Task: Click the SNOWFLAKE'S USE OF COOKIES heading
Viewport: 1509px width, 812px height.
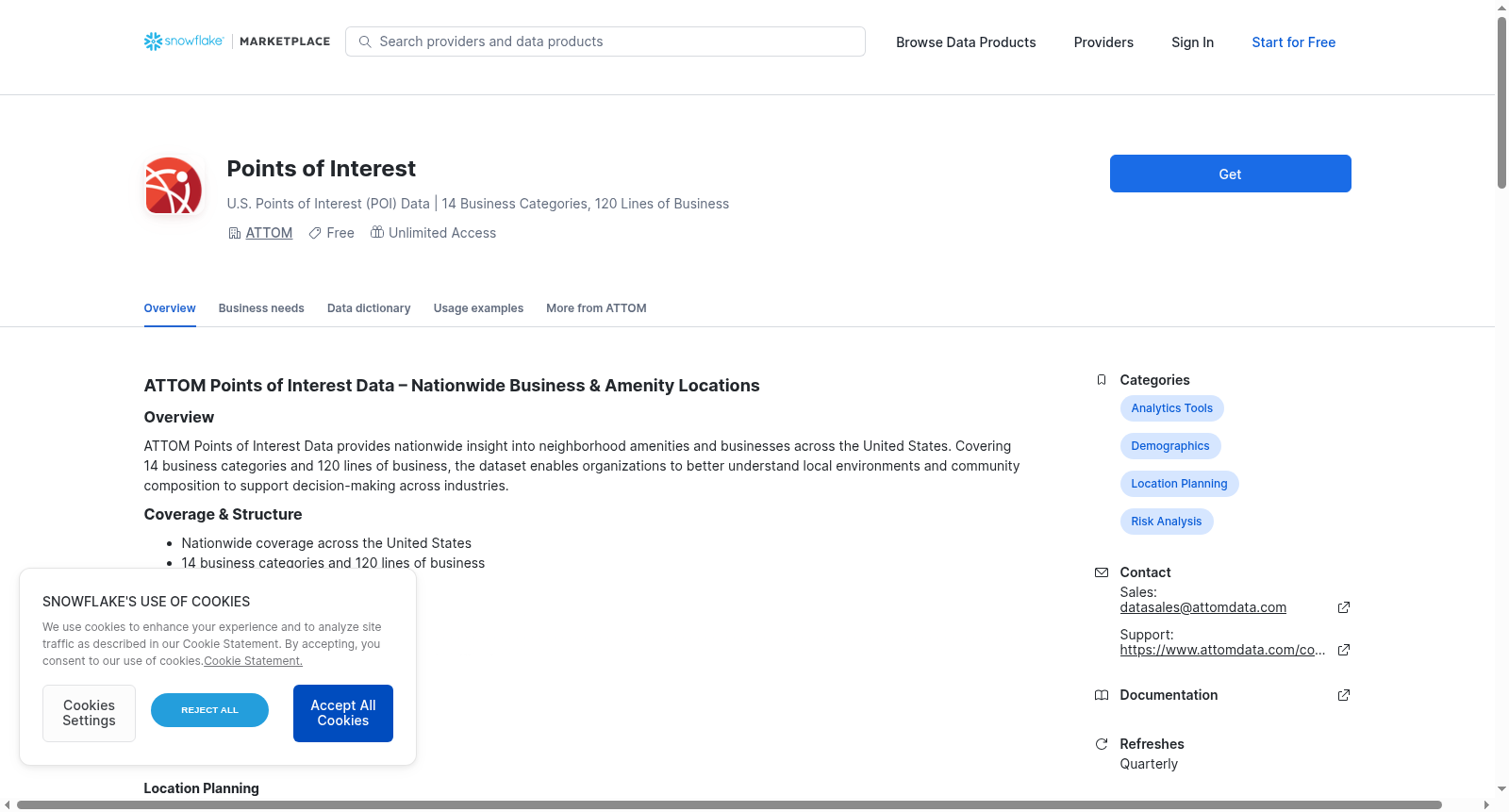Action: point(146,602)
